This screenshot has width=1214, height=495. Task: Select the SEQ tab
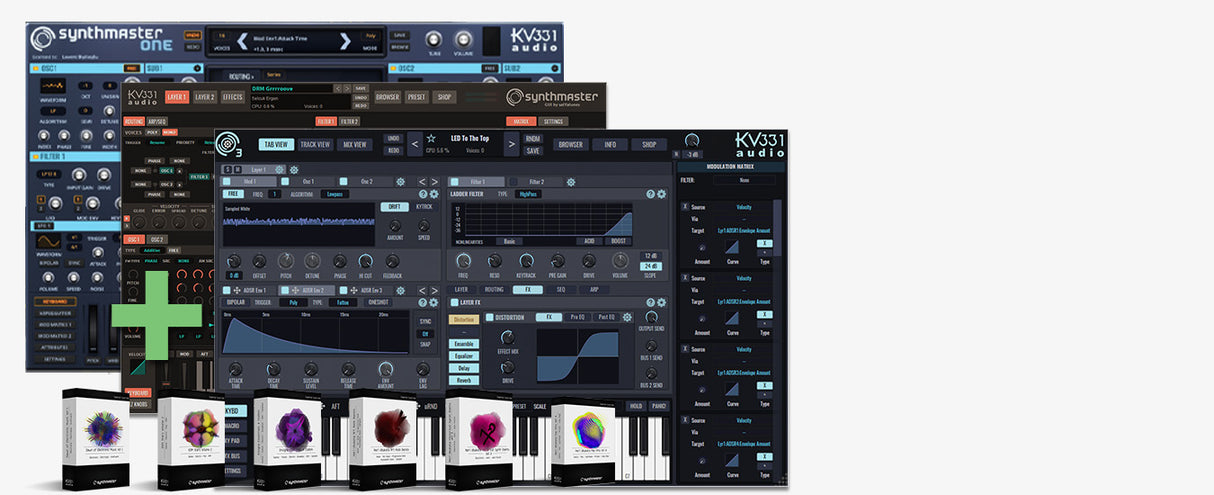click(560, 289)
